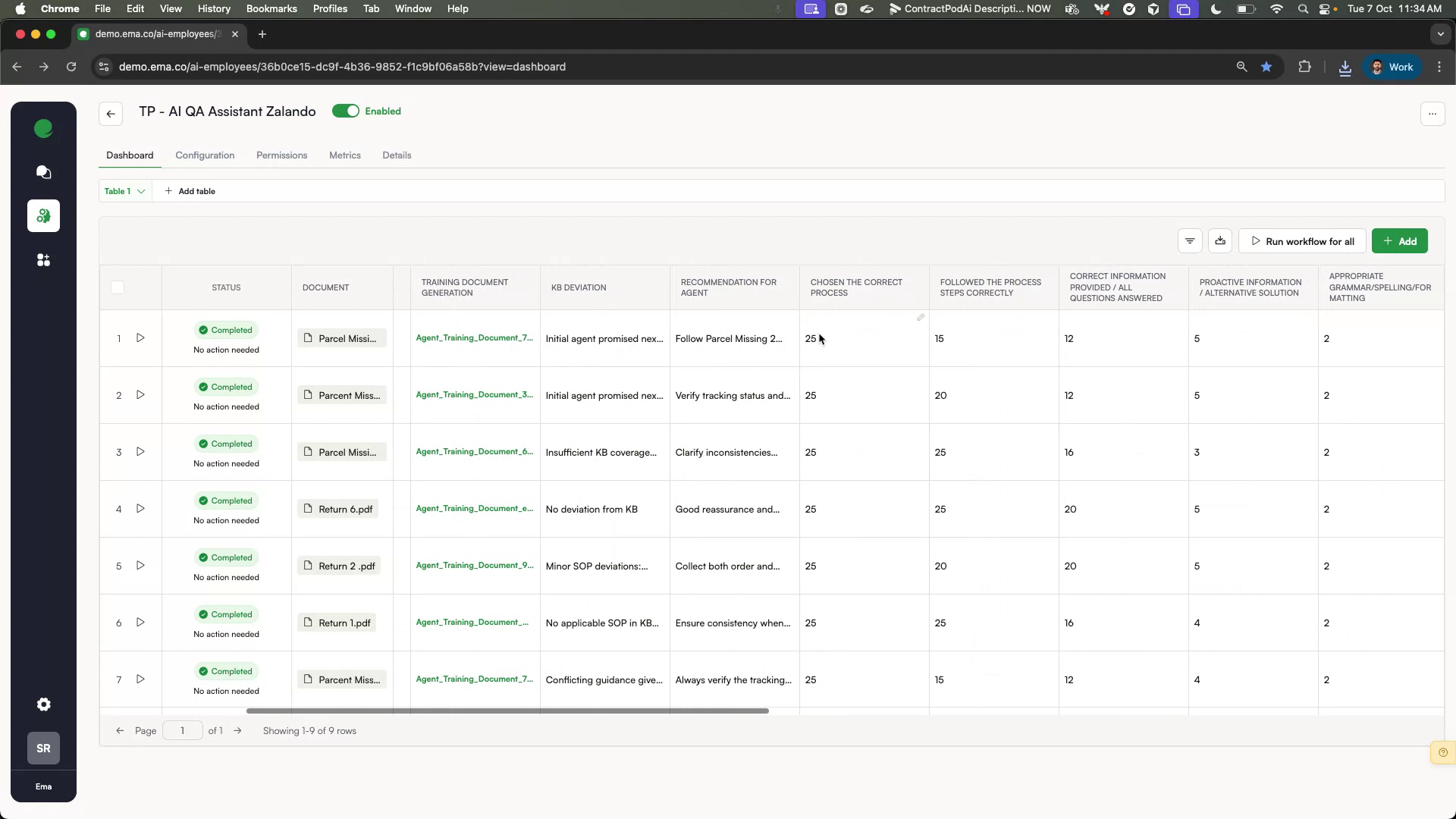Open the ellipsis menu at the top right
Viewport: 1456px width, 819px height.
point(1432,114)
